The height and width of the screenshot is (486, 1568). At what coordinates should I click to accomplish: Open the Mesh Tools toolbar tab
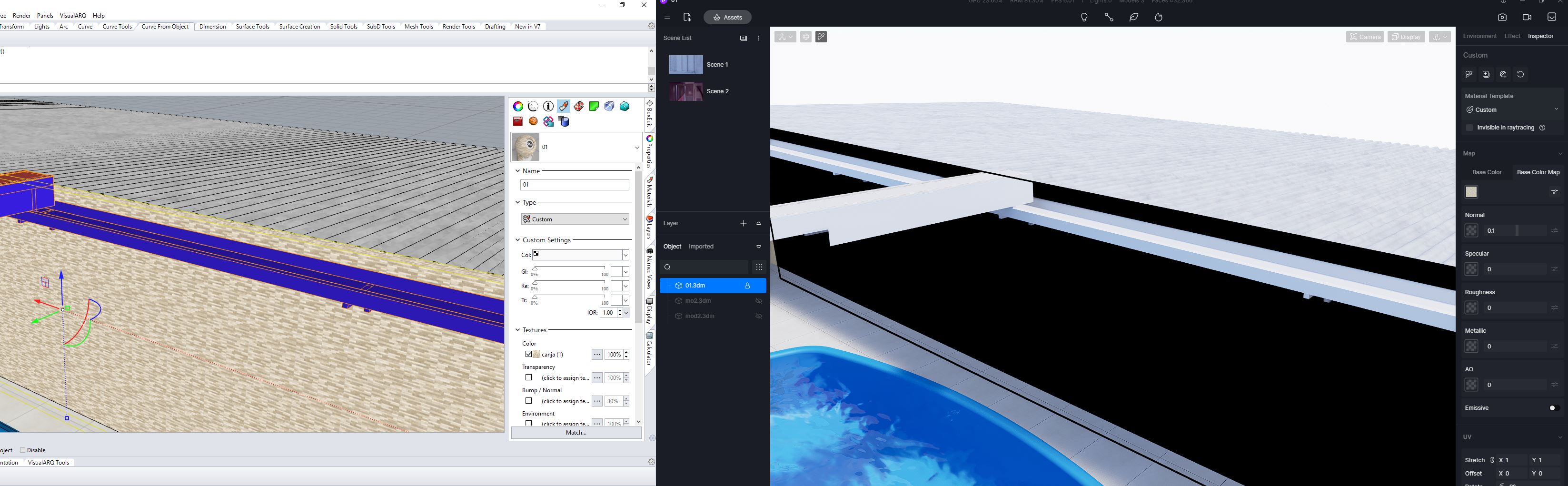coord(419,27)
